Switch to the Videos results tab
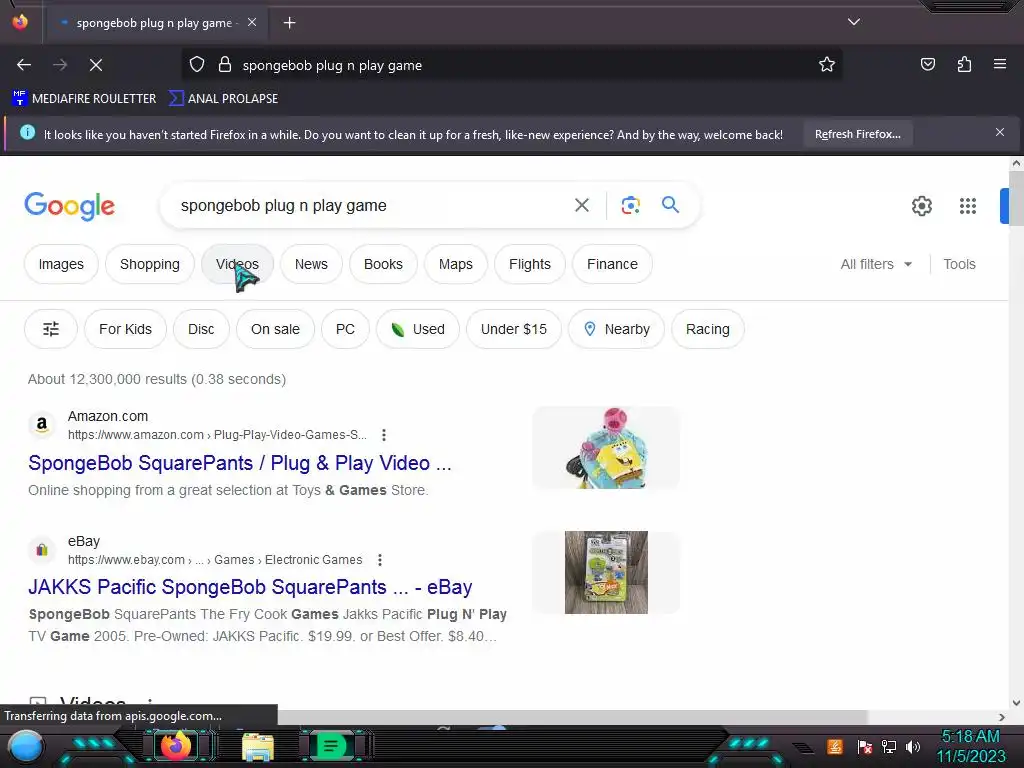This screenshot has width=1024, height=768. (x=237, y=264)
